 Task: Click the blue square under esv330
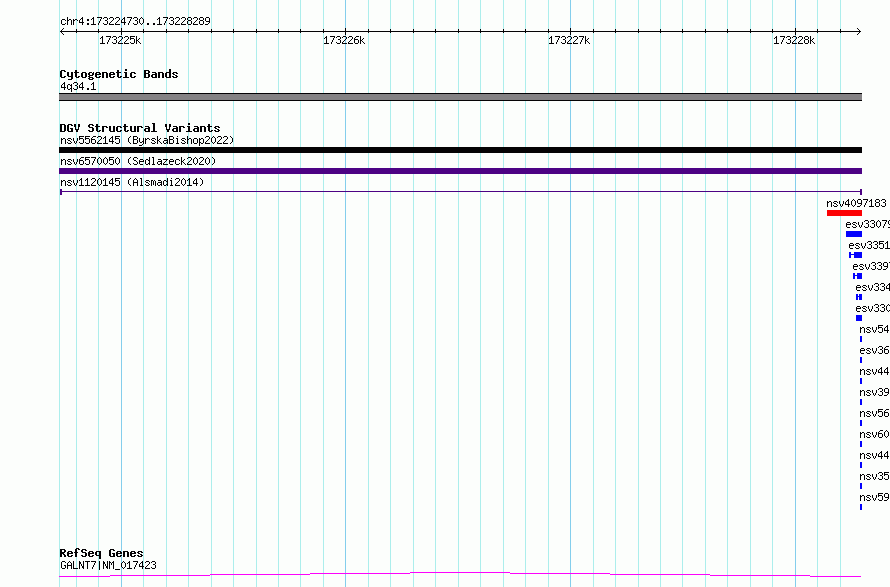pyautogui.click(x=859, y=318)
